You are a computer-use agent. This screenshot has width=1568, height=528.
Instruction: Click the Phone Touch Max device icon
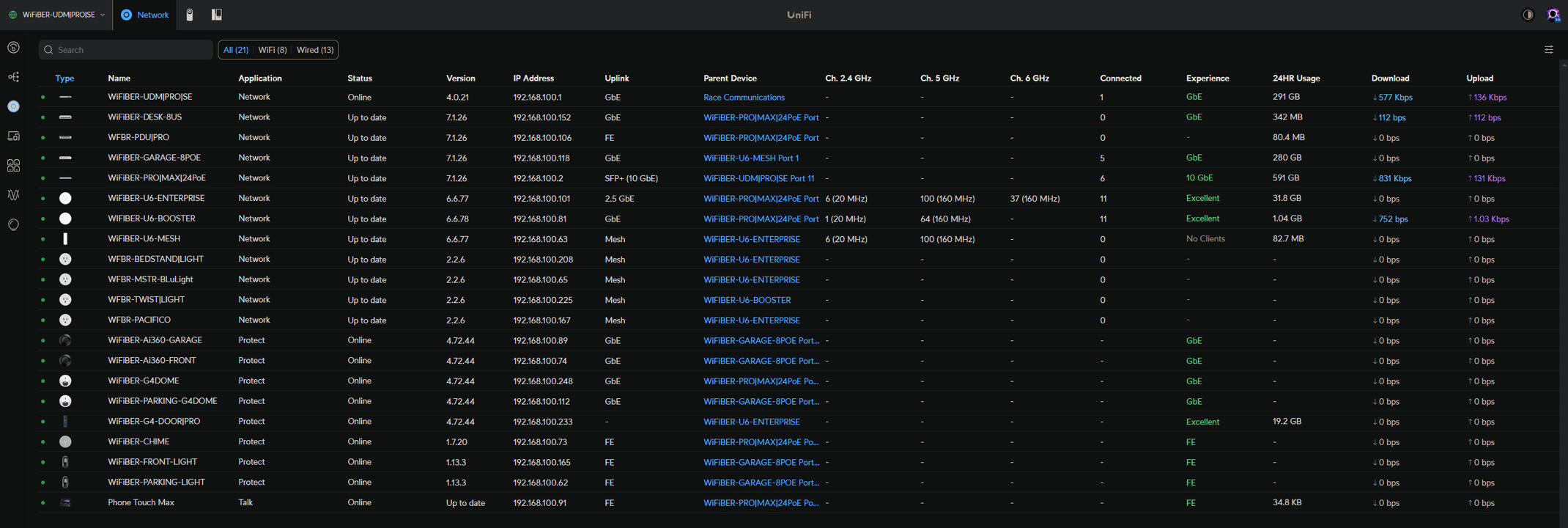coord(65,502)
